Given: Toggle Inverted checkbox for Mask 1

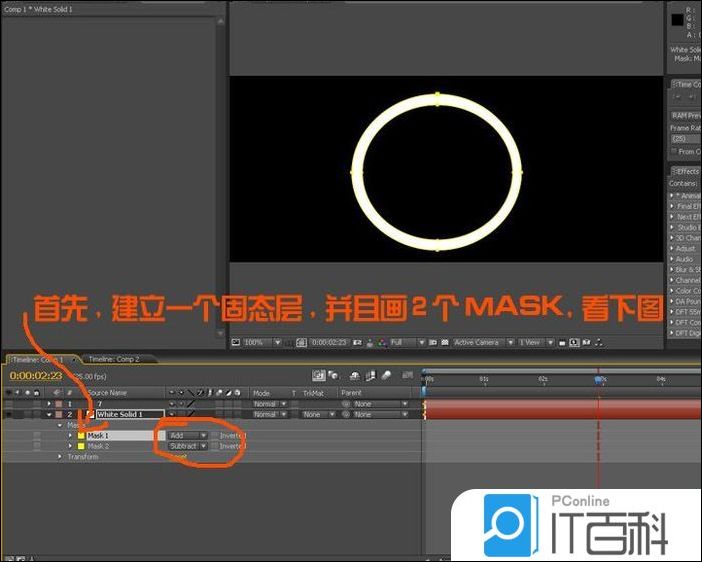Looking at the screenshot, I should 215,435.
